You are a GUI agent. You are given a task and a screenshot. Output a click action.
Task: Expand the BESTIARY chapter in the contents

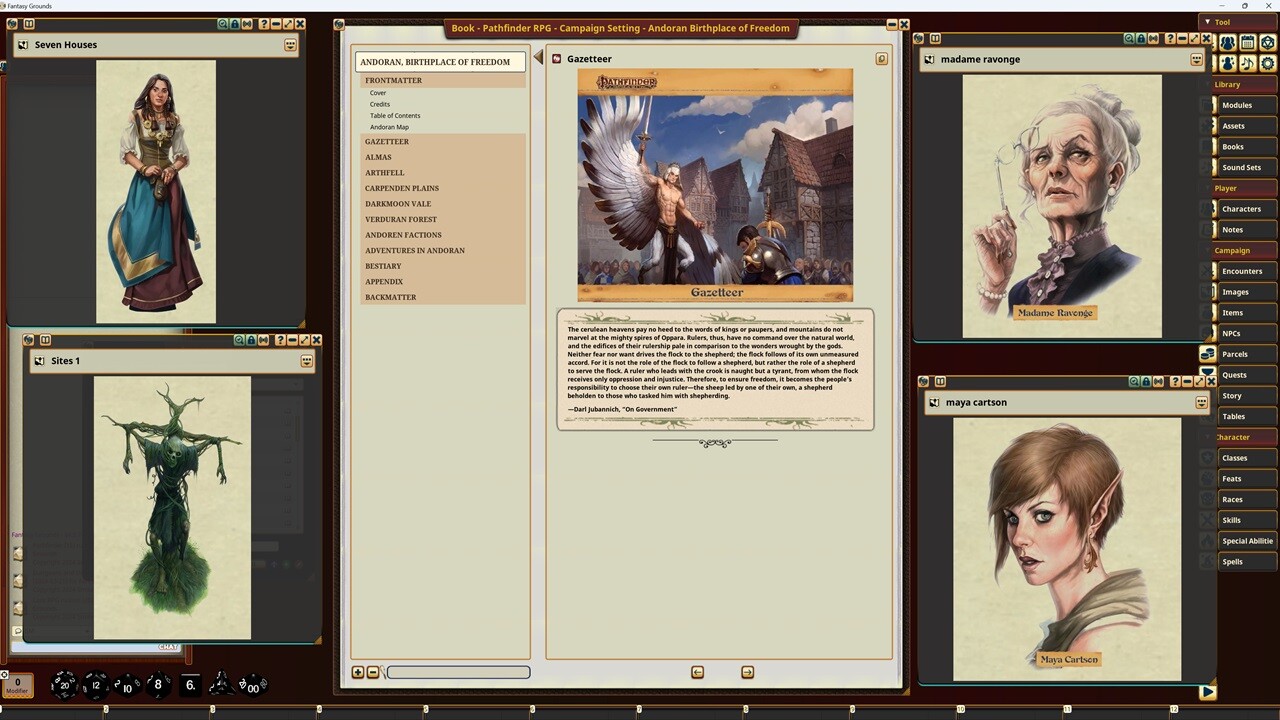tap(383, 266)
